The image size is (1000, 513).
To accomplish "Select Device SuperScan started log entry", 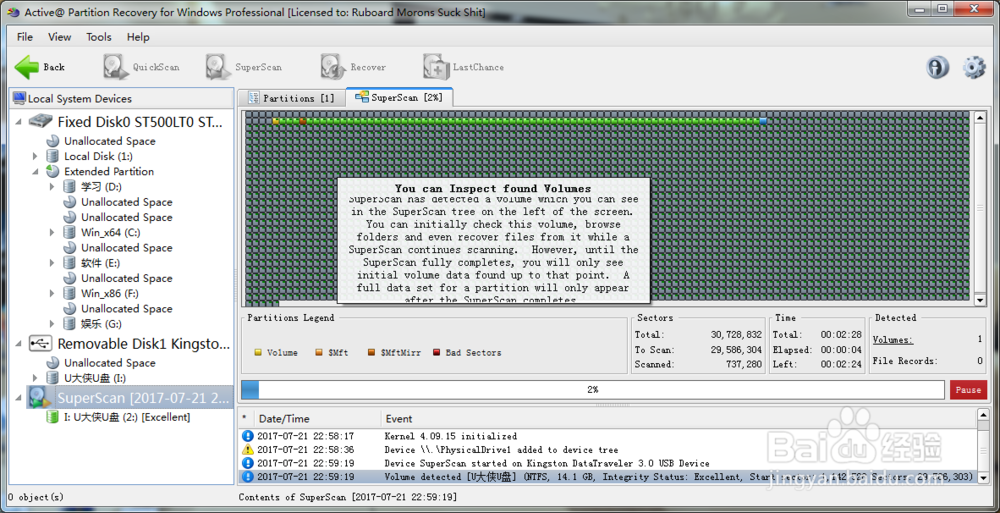I will point(607,463).
